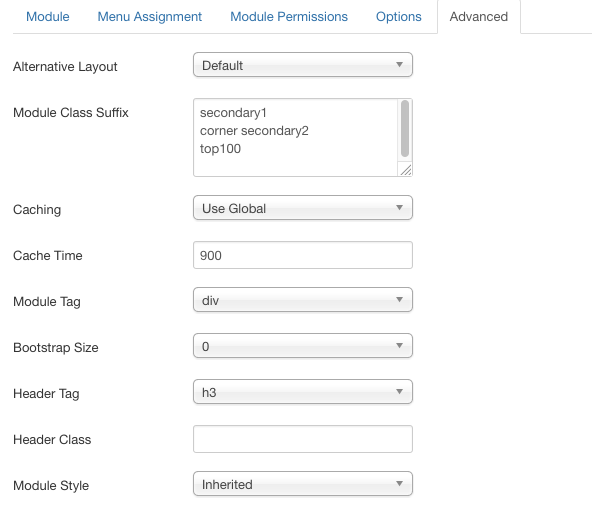
Task: Click the Bootstrap Size dropdown arrow
Action: tap(399, 345)
